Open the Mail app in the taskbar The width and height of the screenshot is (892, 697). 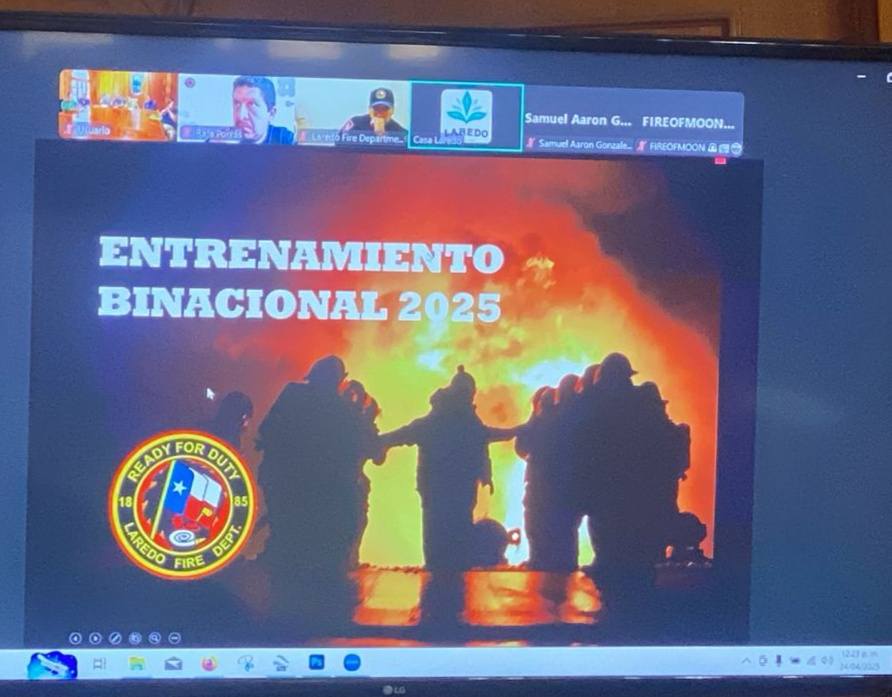[x=173, y=663]
